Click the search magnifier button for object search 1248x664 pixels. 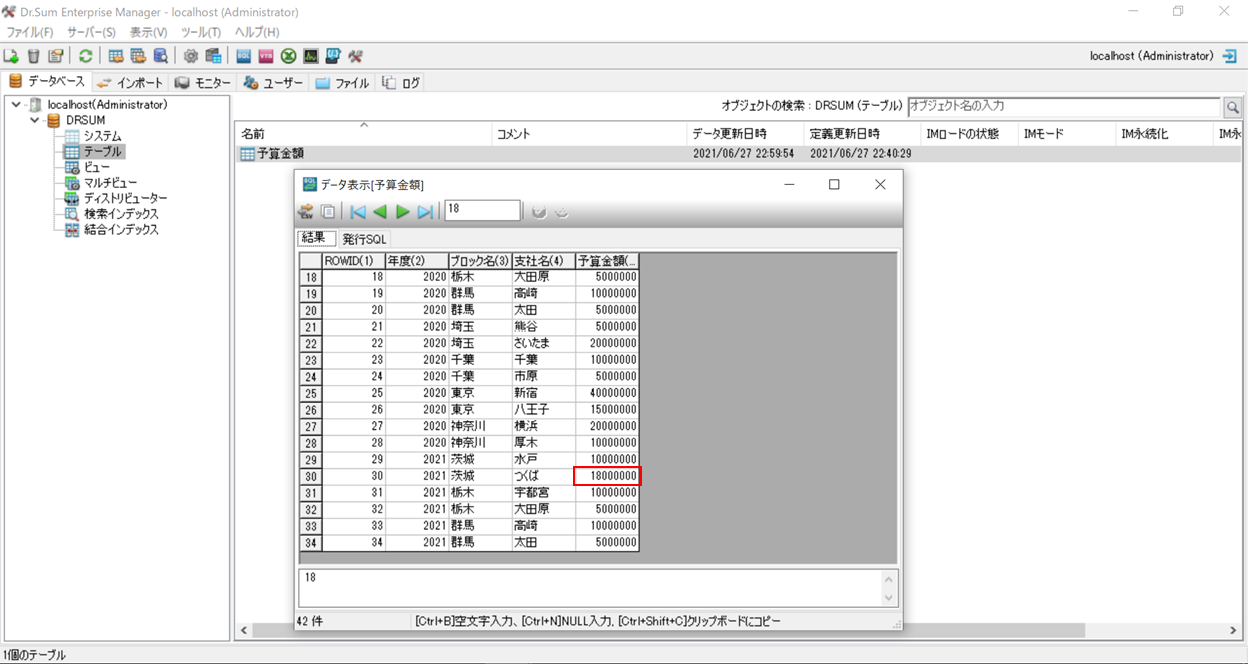(x=1232, y=106)
